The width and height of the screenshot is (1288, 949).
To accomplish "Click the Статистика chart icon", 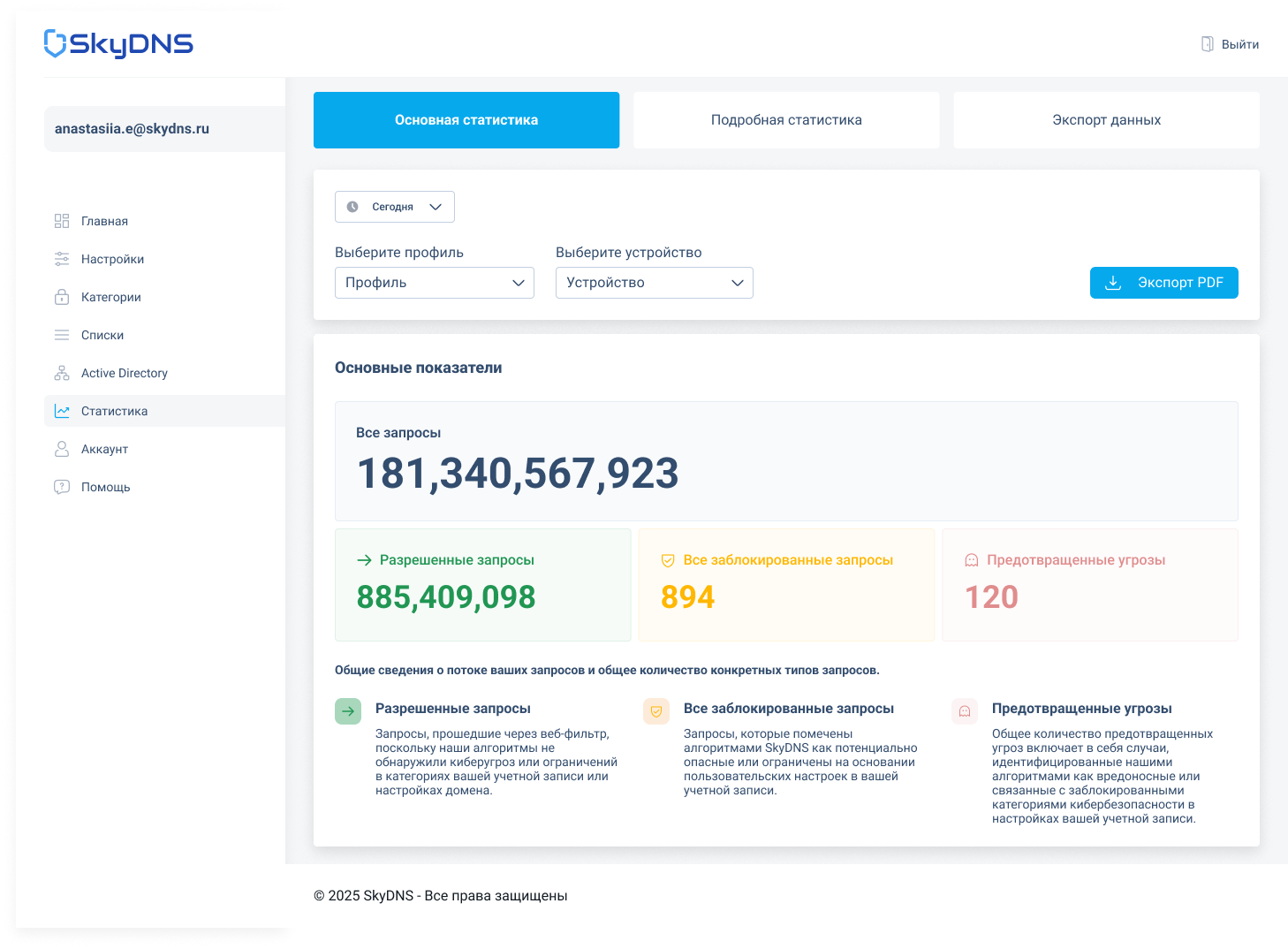I will click(62, 411).
